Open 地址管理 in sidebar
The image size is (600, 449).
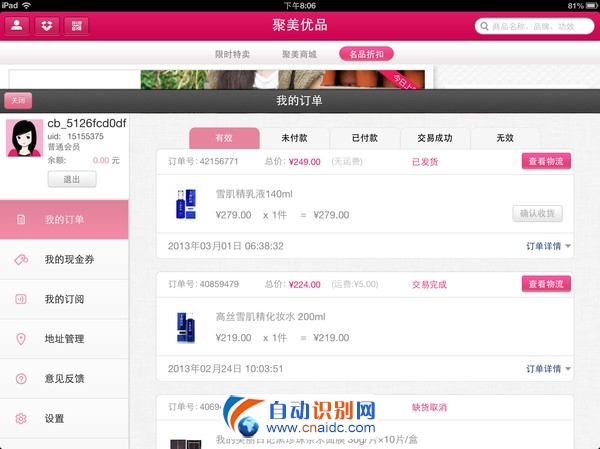tap(64, 339)
